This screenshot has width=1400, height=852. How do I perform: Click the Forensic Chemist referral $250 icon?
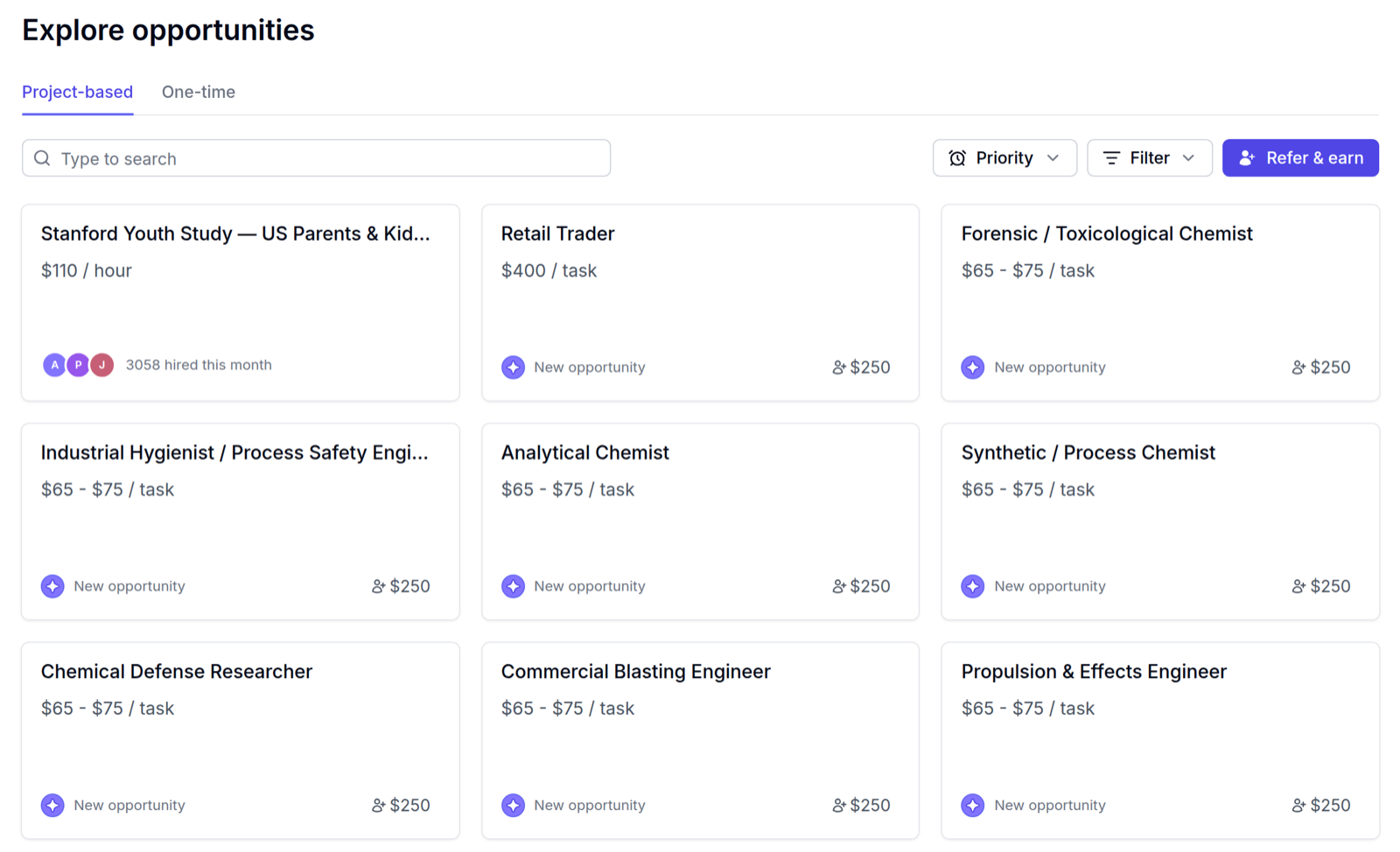pos(1298,367)
